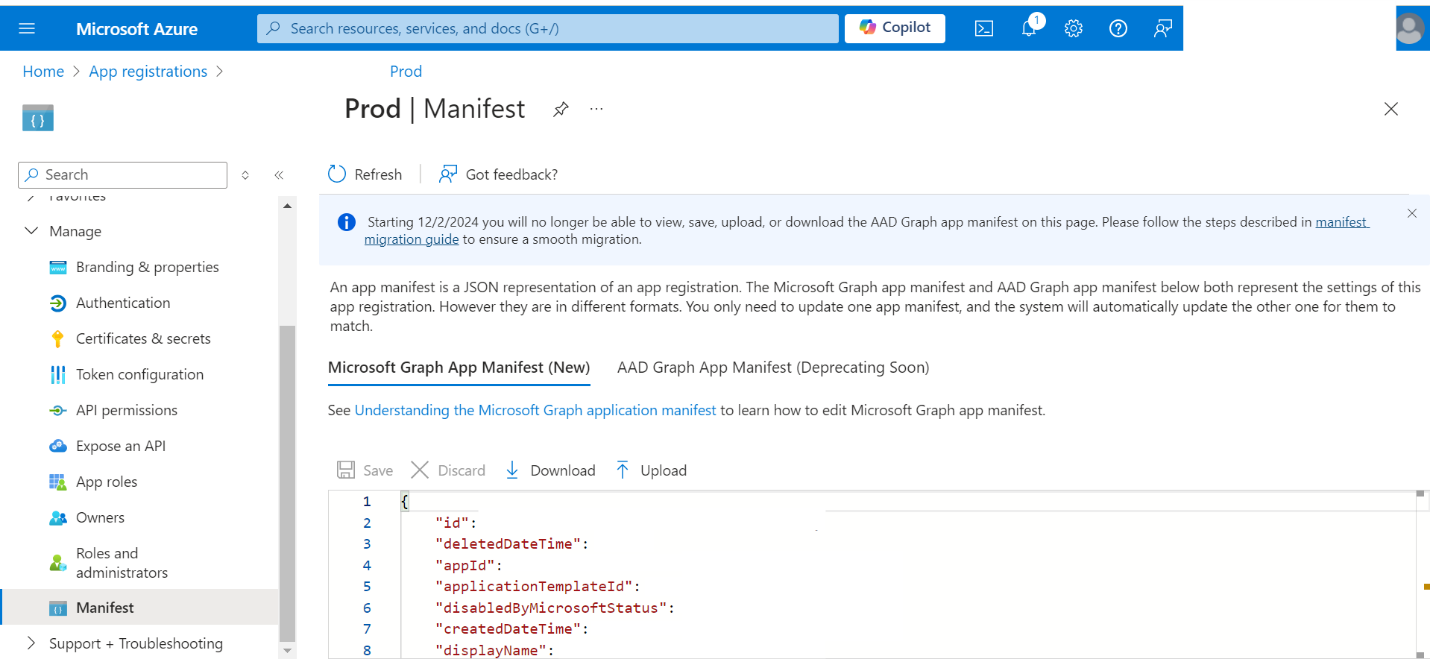Click the expand/collapse all sections arrows
1430x659 pixels.
coord(245,175)
